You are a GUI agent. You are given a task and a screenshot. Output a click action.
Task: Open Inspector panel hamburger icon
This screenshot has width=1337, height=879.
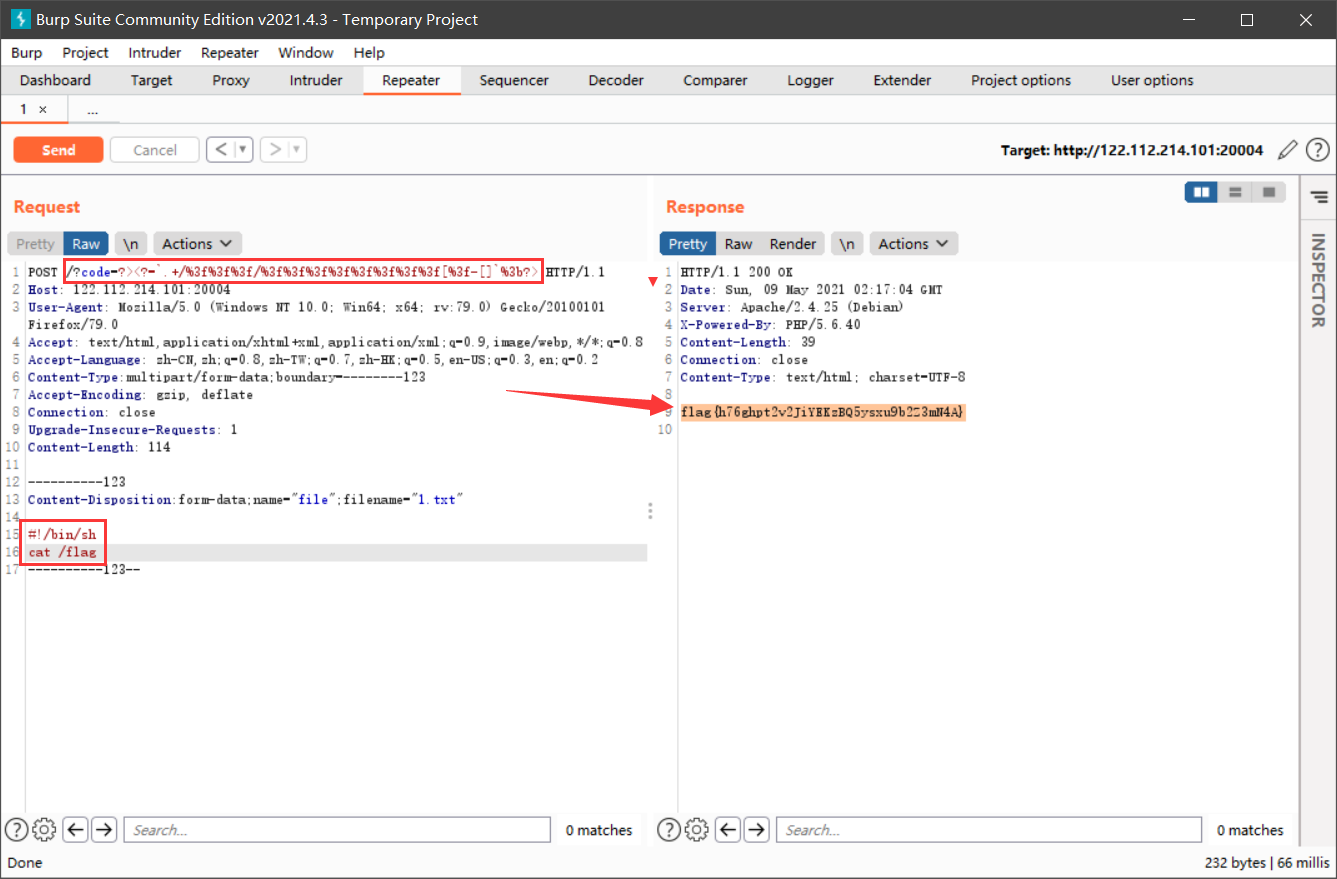click(x=1319, y=196)
